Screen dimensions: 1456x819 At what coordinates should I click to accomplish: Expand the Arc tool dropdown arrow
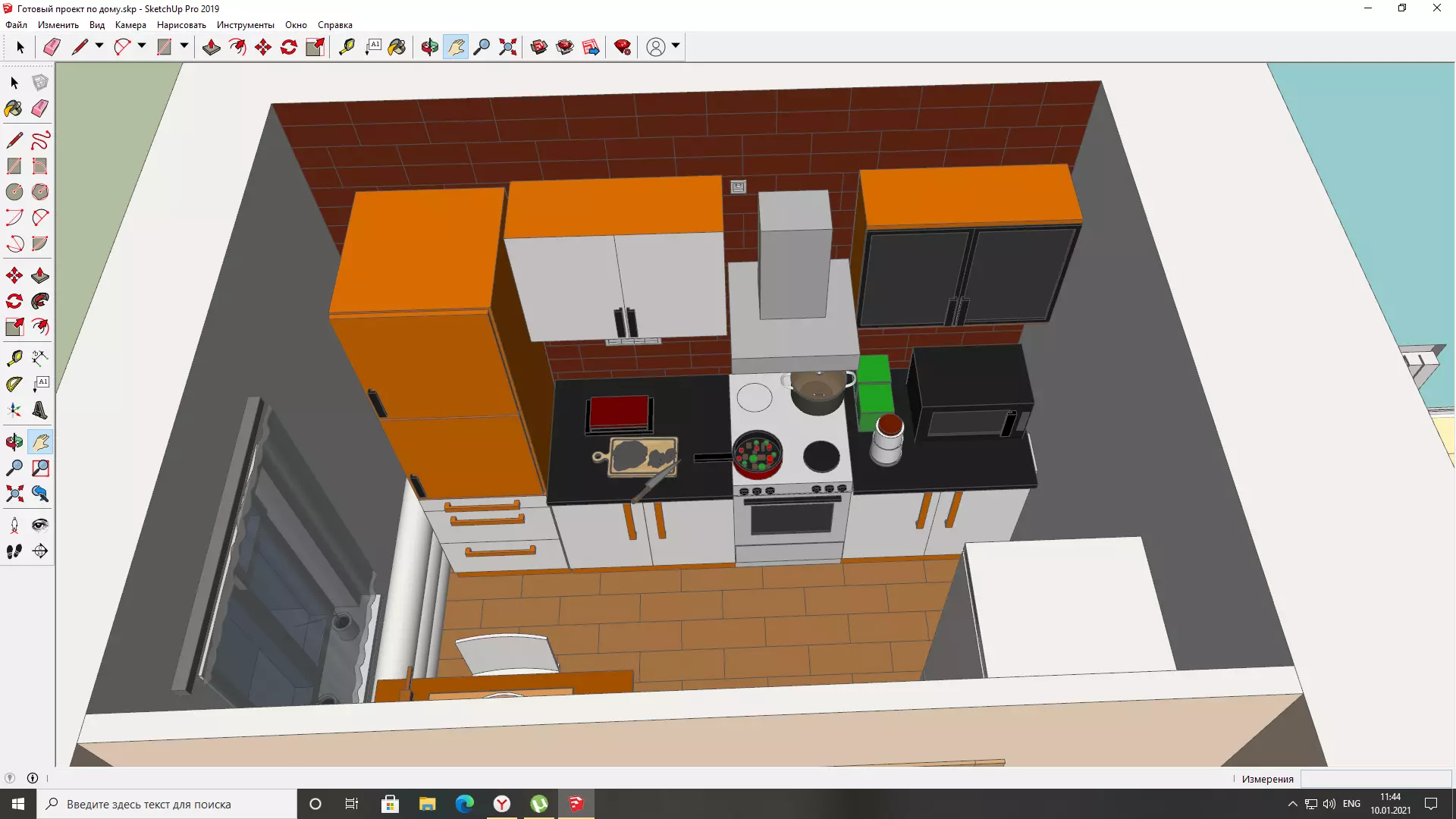142,46
